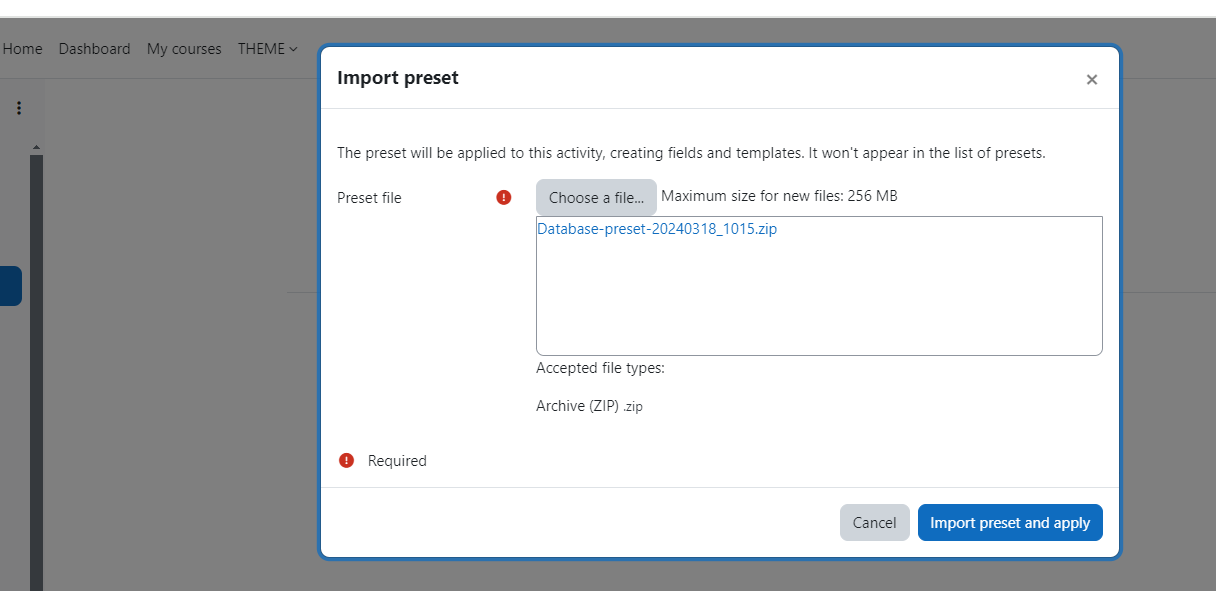Viewport: 1216px width, 591px height.
Task: Click the small scroll-up arrow on left panel
Action: pos(36,148)
